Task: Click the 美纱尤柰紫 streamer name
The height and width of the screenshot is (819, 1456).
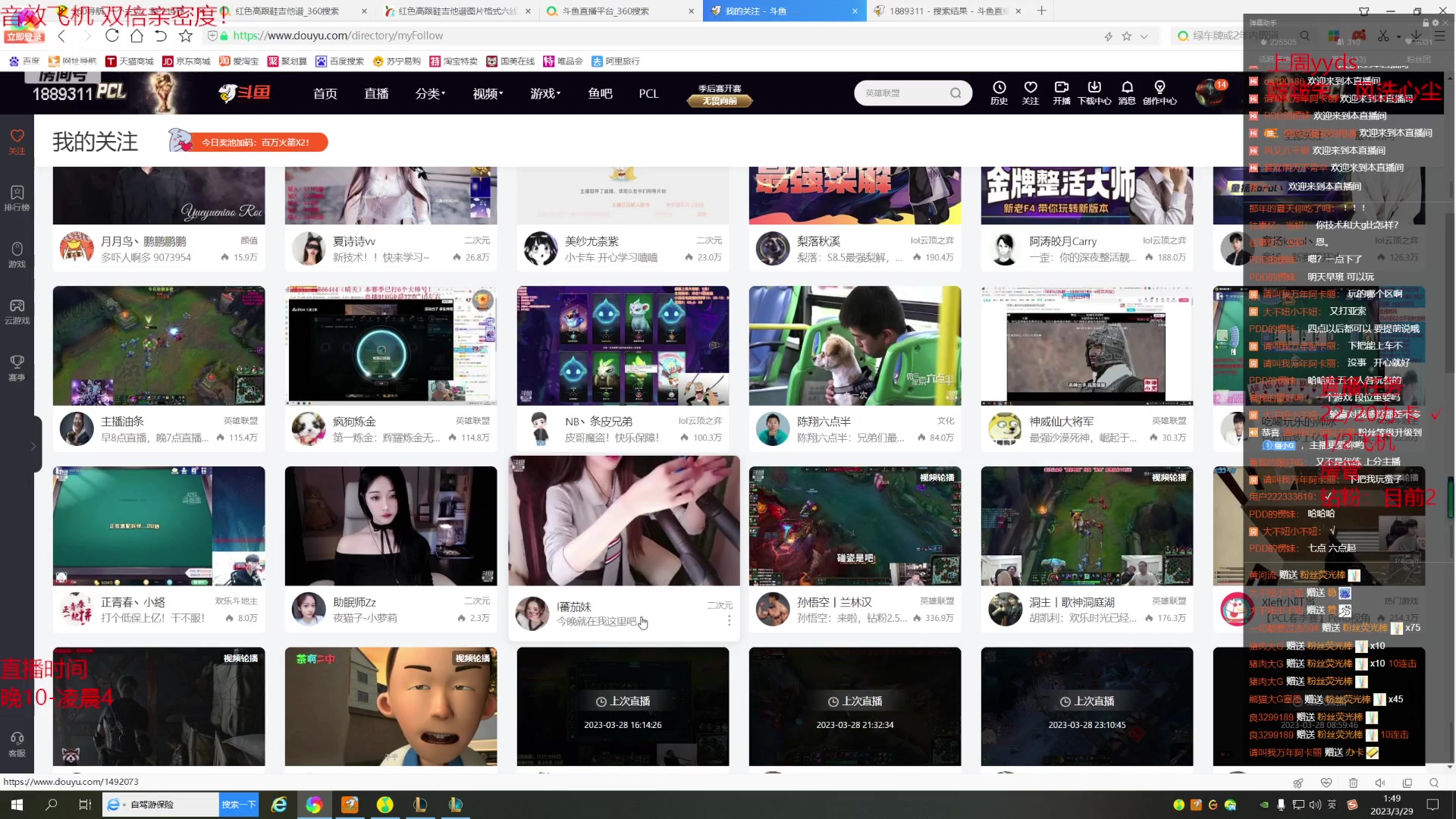Action: (591, 241)
